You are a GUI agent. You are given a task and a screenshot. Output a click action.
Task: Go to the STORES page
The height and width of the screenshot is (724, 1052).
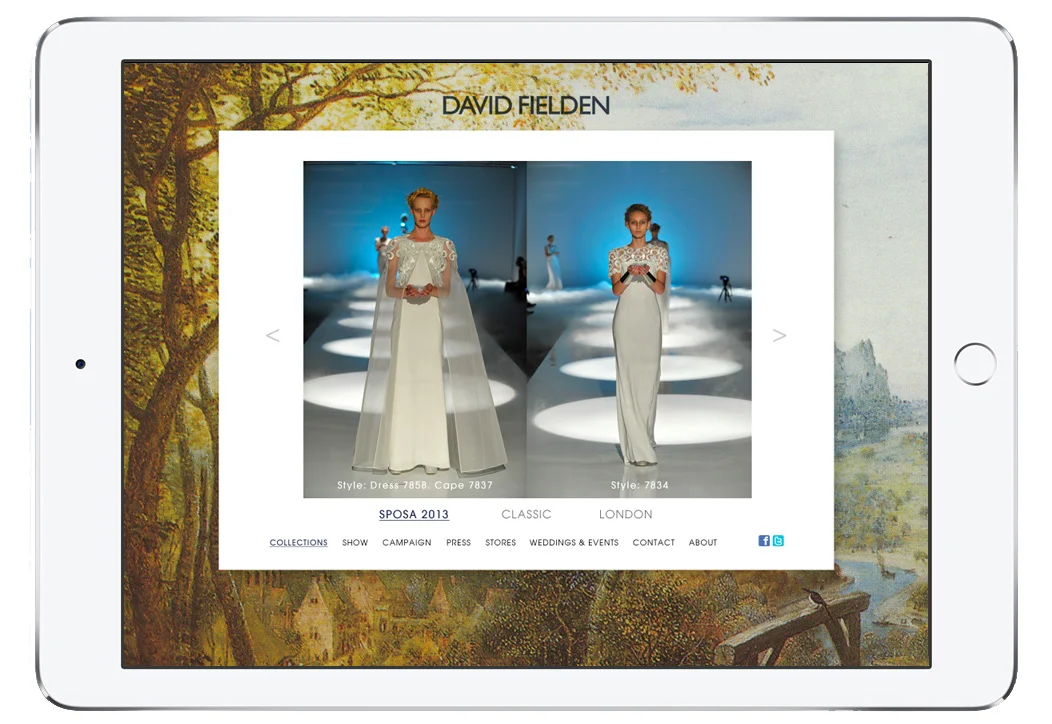coord(501,542)
